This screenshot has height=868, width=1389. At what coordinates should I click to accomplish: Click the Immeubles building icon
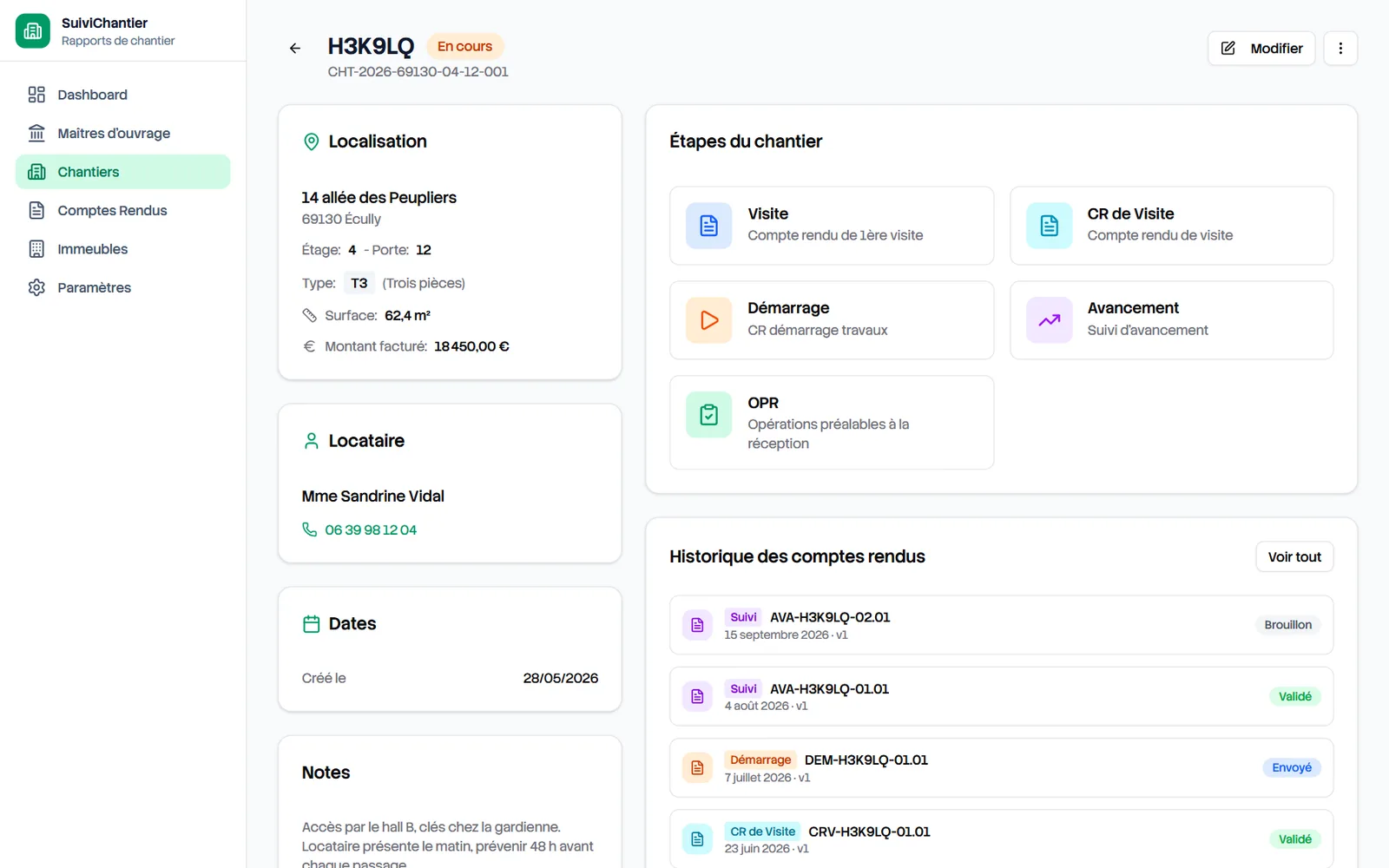(x=36, y=249)
